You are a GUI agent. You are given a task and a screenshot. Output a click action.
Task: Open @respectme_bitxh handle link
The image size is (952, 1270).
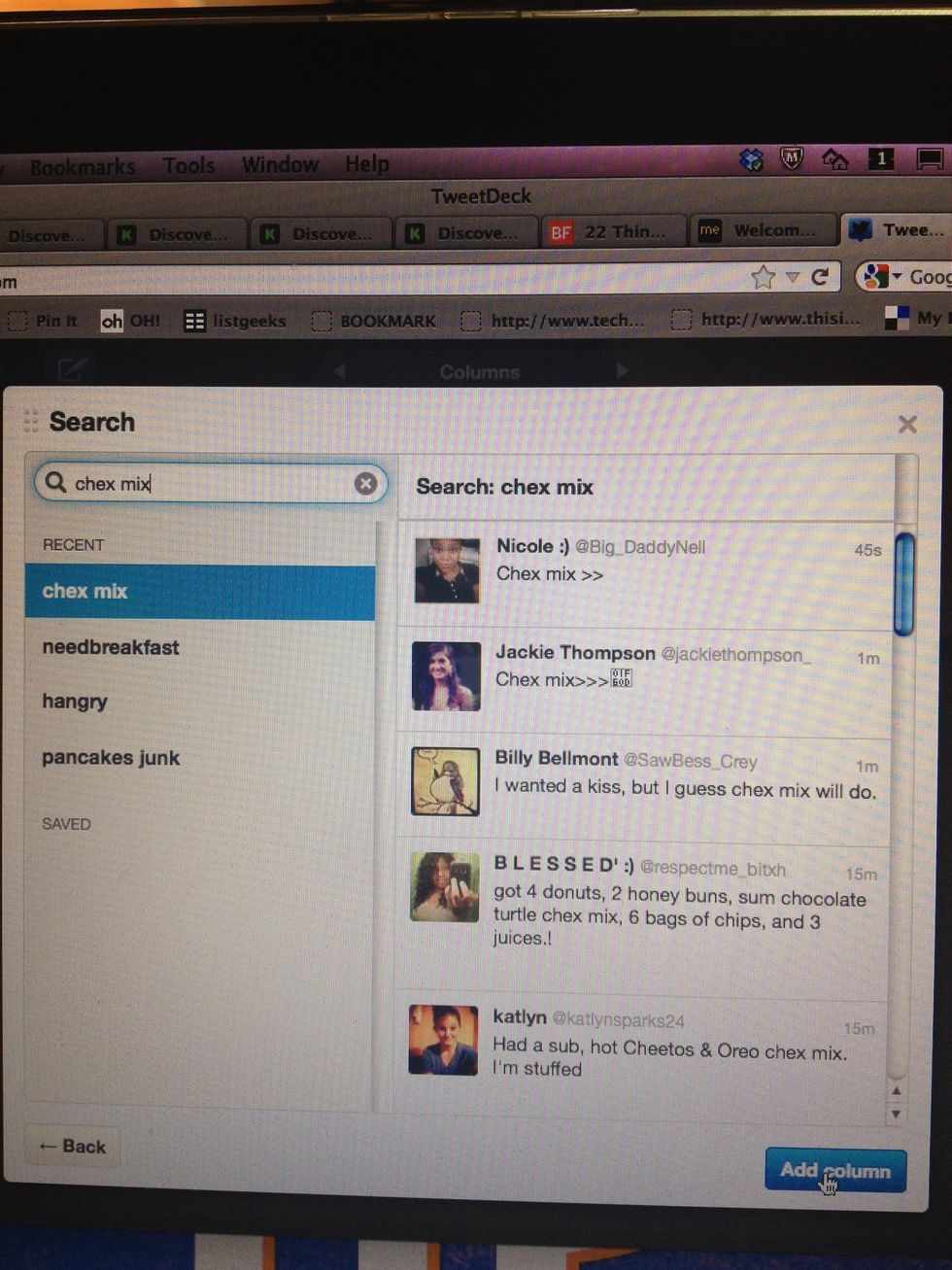point(713,869)
